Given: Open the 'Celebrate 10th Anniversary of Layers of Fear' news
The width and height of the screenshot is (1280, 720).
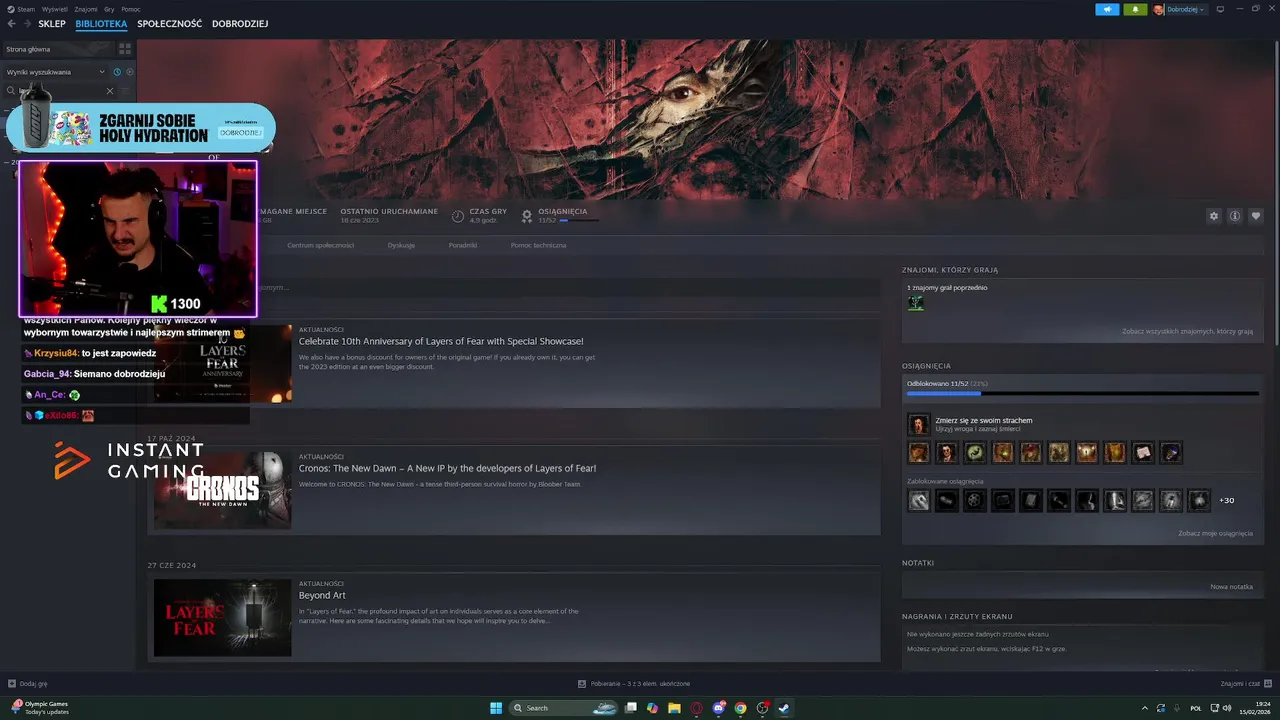Looking at the screenshot, I should point(441,341).
